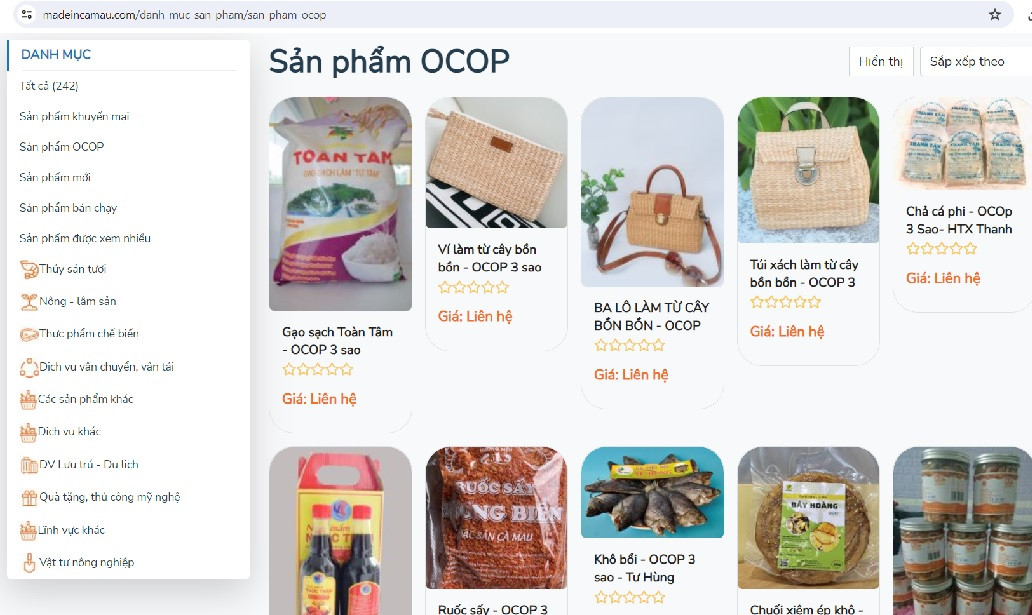The width and height of the screenshot is (1032, 615).
Task: Expand the Sắp xếp theo sorting dropdown
Action: point(976,62)
